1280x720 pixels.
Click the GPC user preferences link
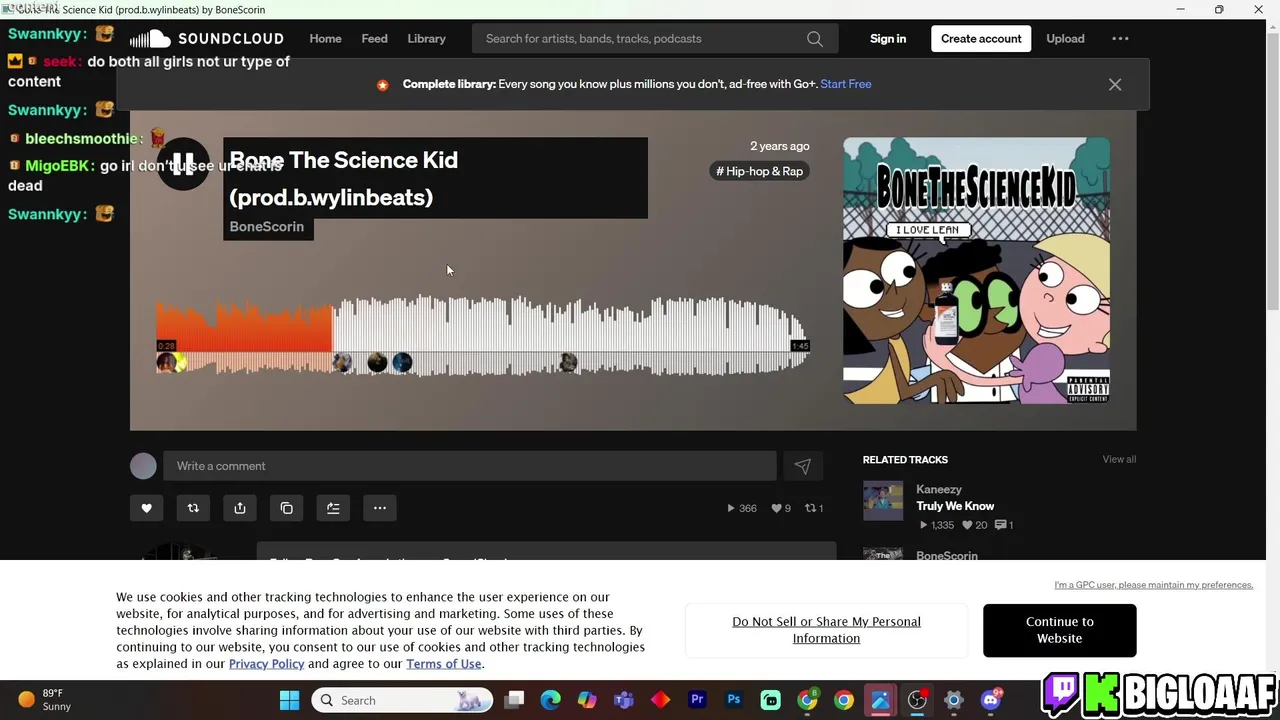(x=1153, y=585)
